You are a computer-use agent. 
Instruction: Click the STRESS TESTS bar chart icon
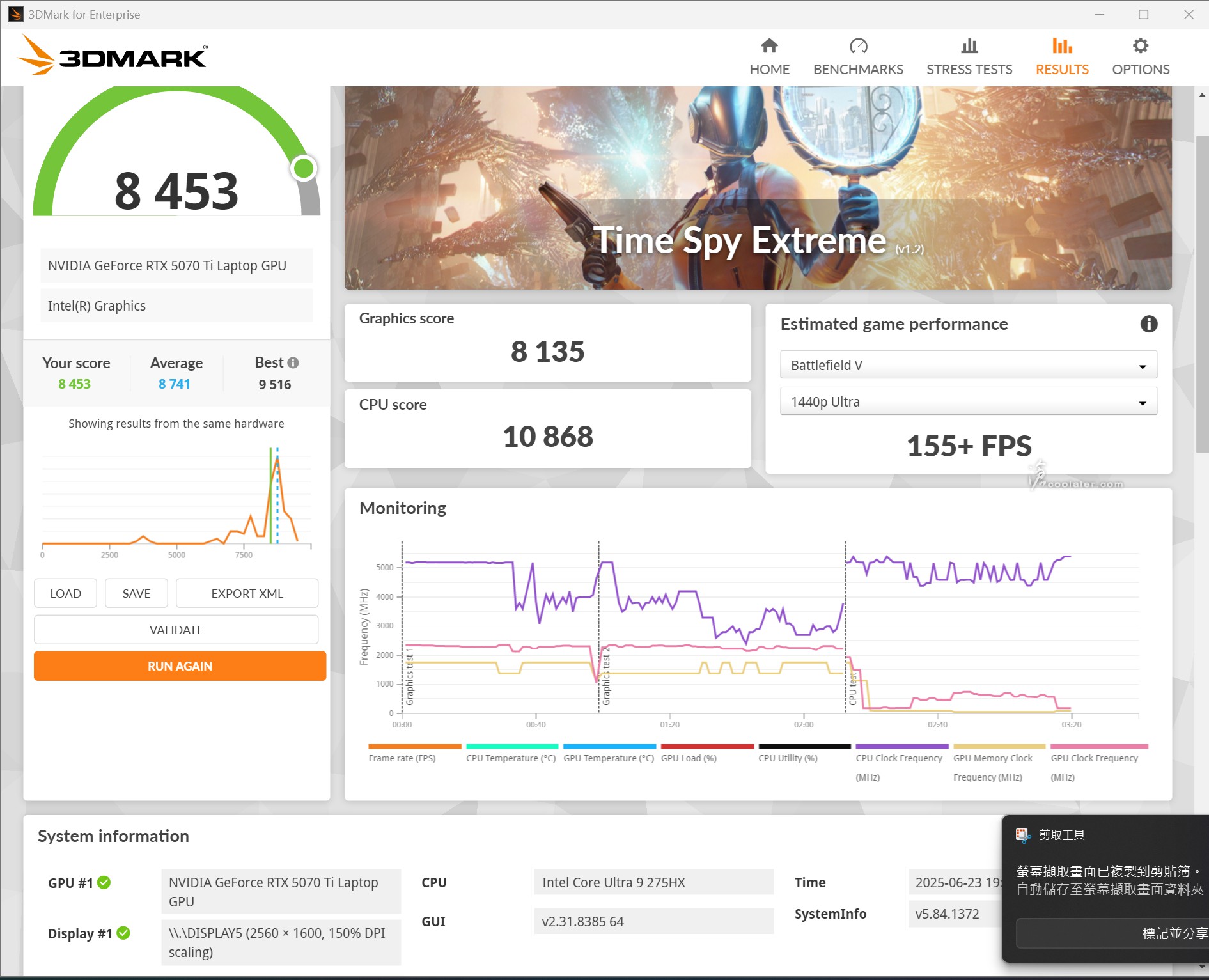pyautogui.click(x=969, y=45)
